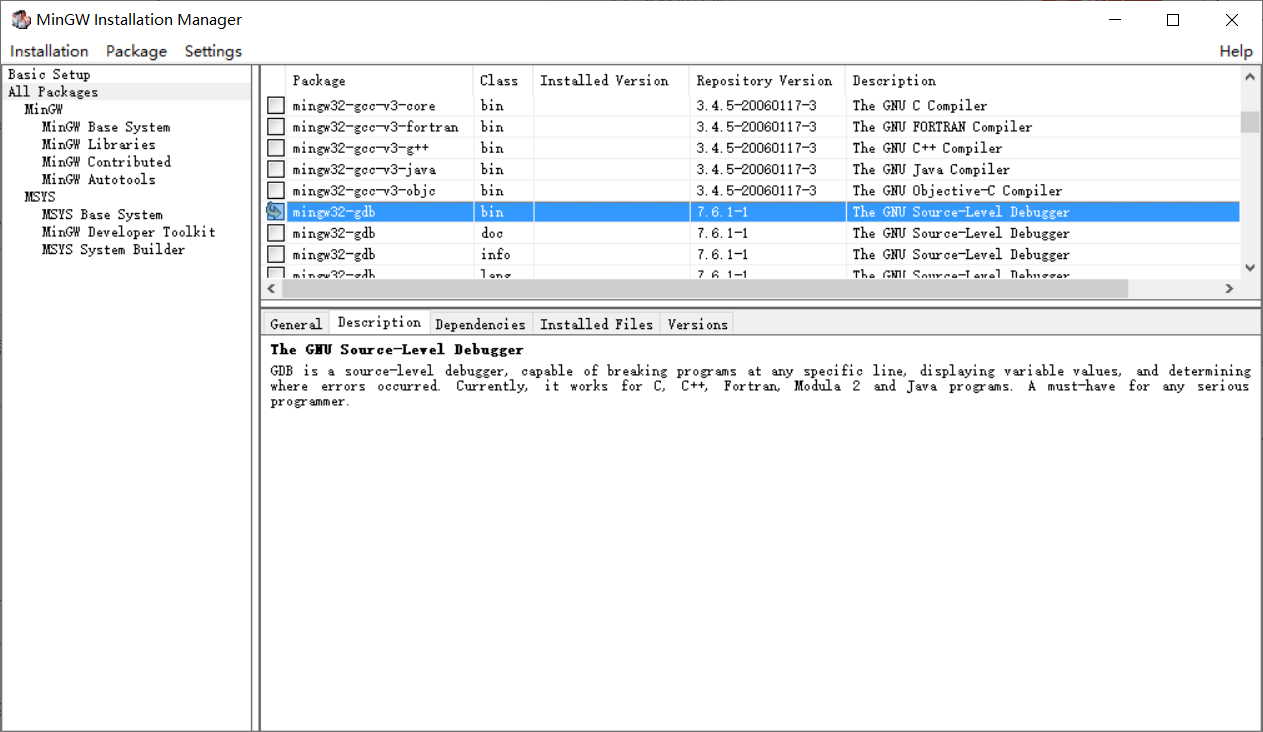The height and width of the screenshot is (732, 1263).
Task: Click package list vertical scrollbar up arrow
Action: click(x=1250, y=77)
